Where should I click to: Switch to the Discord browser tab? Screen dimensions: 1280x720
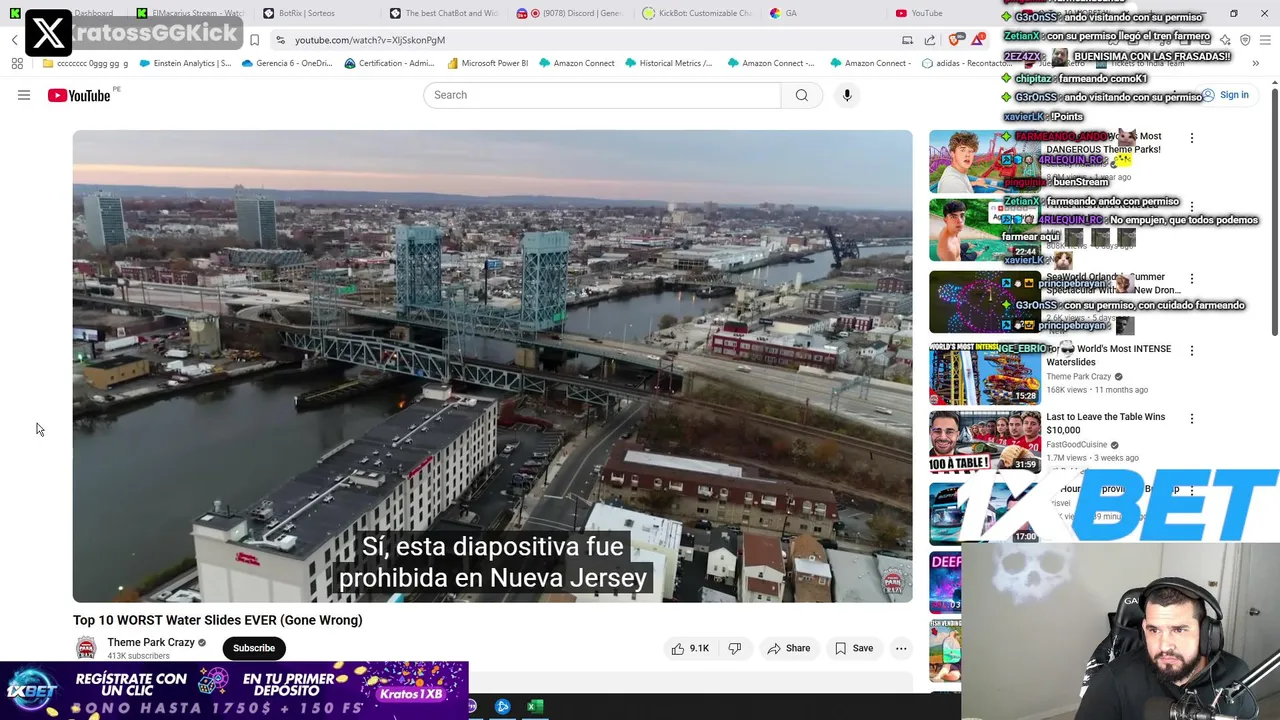click(570, 13)
